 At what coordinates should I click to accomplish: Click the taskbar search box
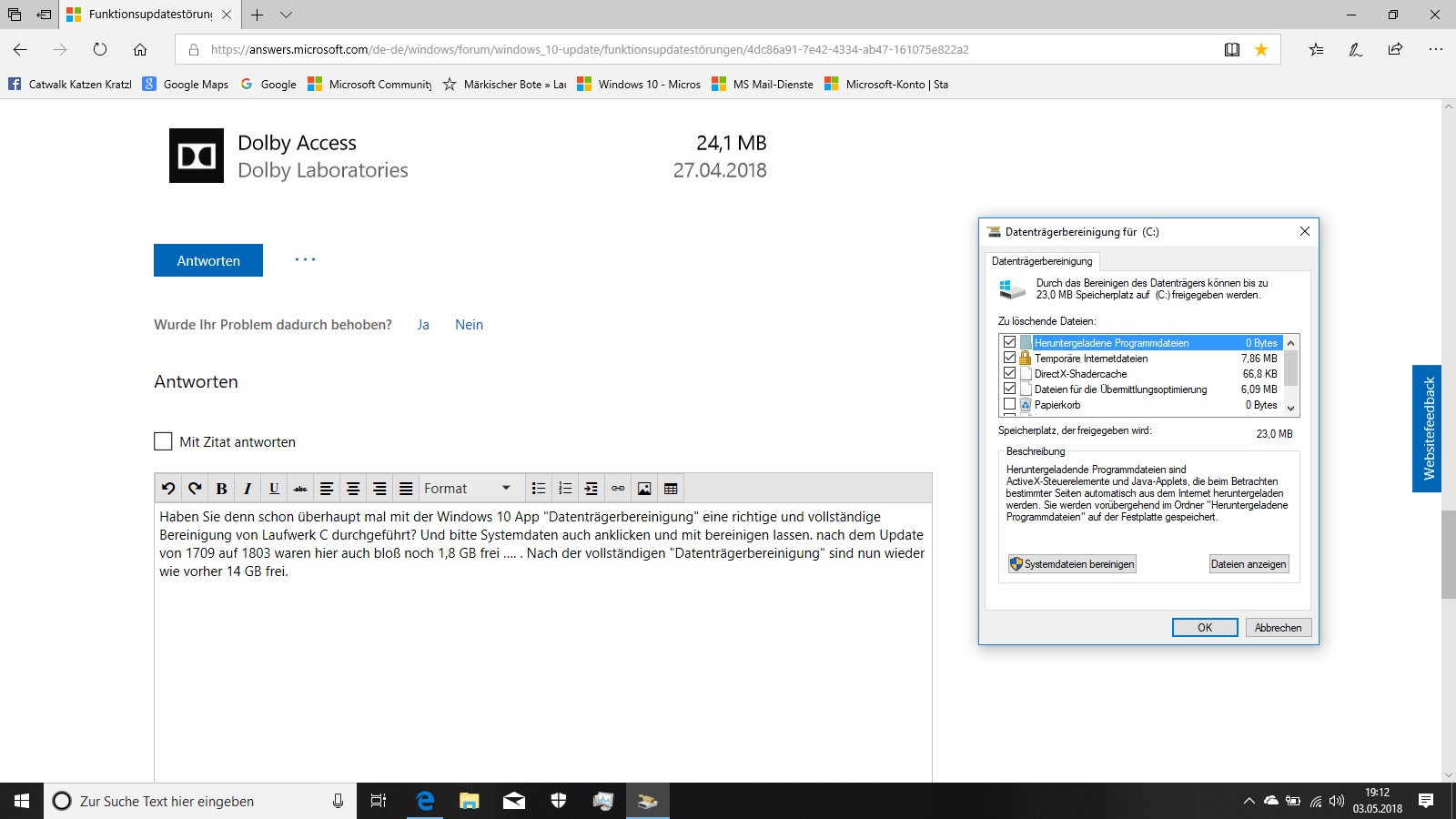tap(200, 801)
